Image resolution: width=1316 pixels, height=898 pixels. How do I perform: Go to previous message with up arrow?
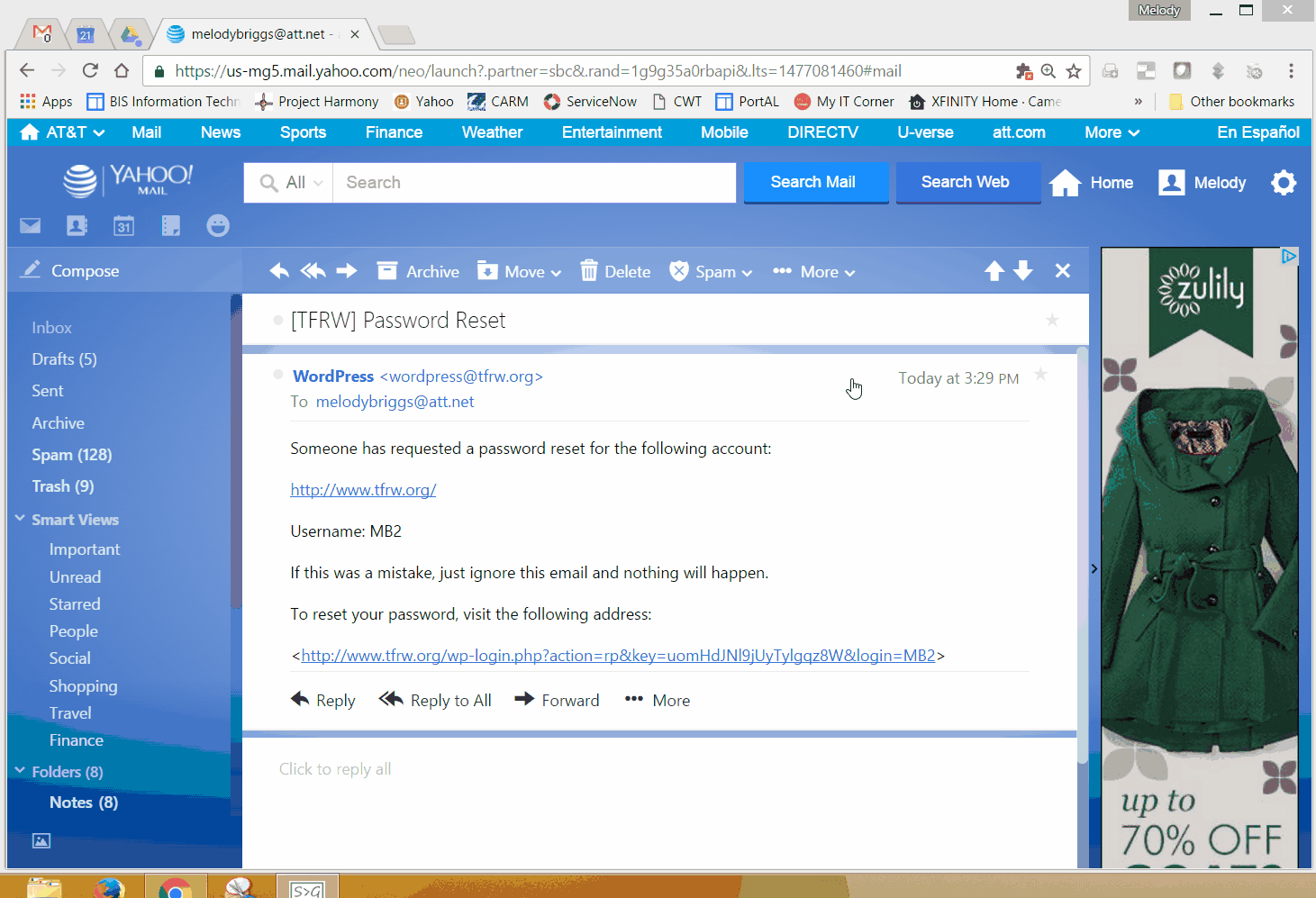pyautogui.click(x=994, y=271)
